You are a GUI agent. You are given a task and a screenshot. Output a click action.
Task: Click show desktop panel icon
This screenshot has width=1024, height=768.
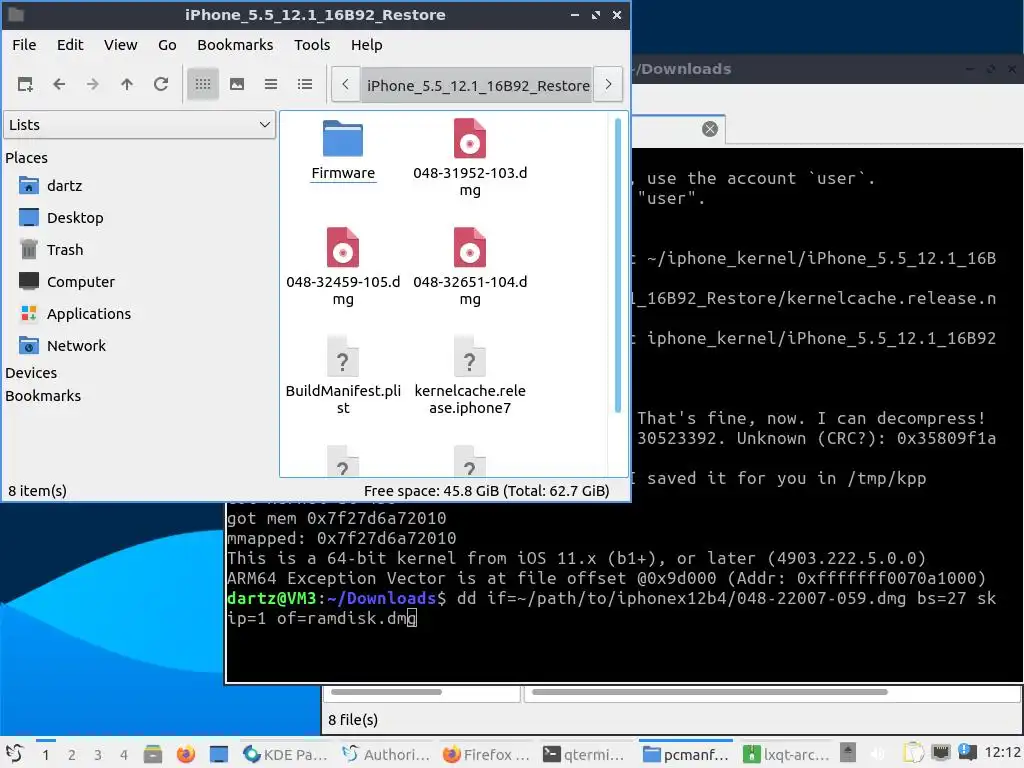pyautogui.click(x=219, y=754)
